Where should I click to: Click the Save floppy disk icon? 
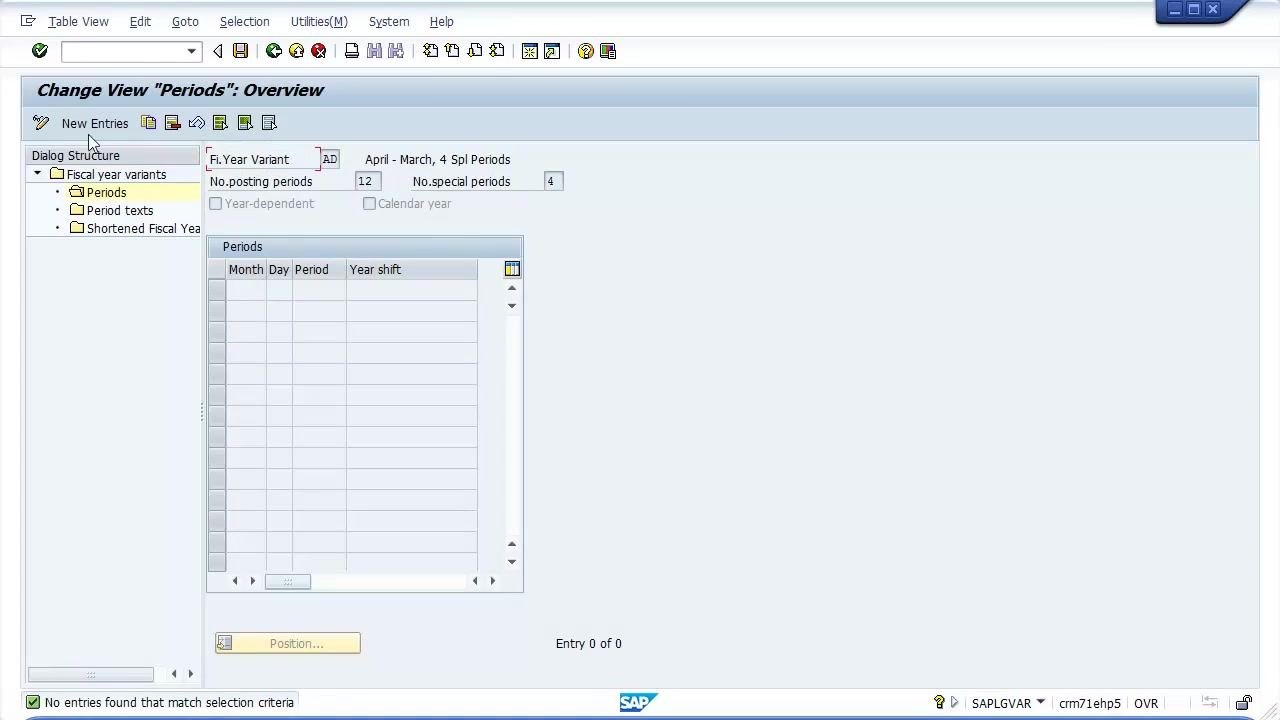(241, 51)
